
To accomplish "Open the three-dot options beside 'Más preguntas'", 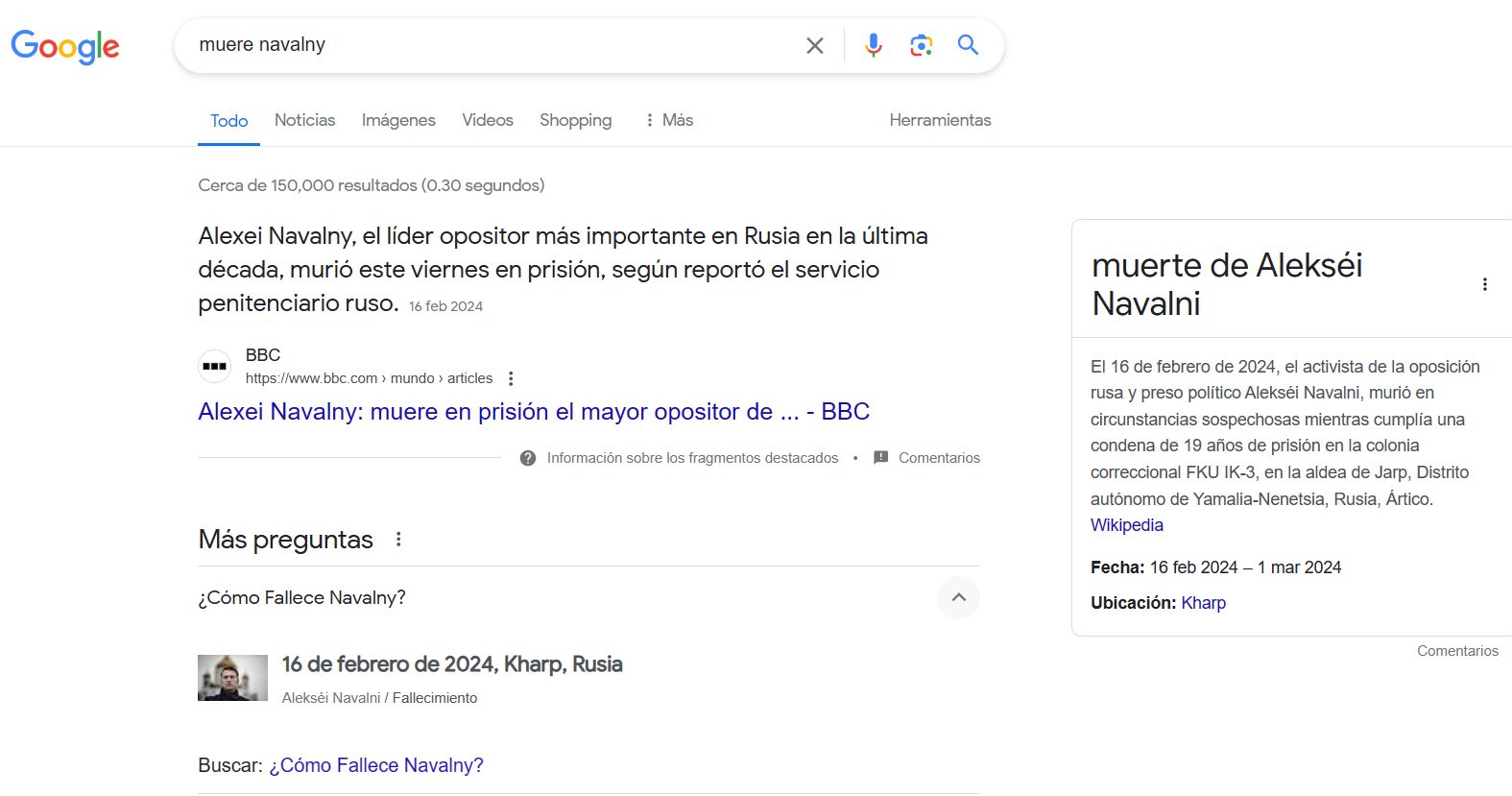I will tap(398, 540).
